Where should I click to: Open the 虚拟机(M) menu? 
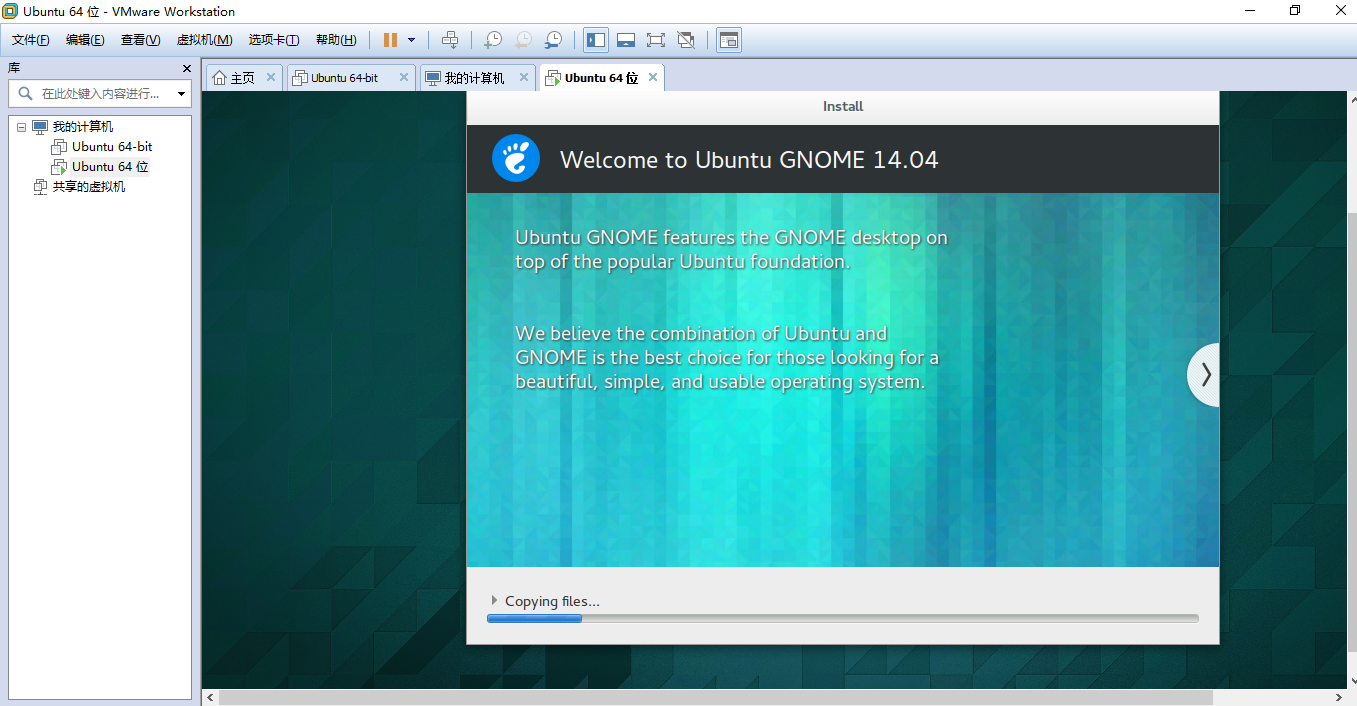click(204, 40)
